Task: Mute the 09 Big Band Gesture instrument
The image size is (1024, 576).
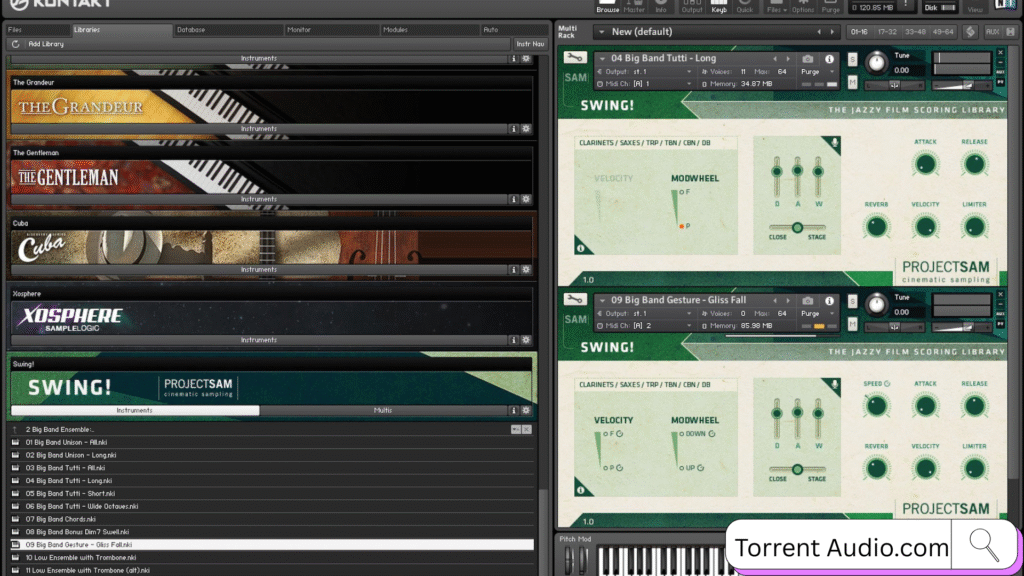Action: [852, 326]
